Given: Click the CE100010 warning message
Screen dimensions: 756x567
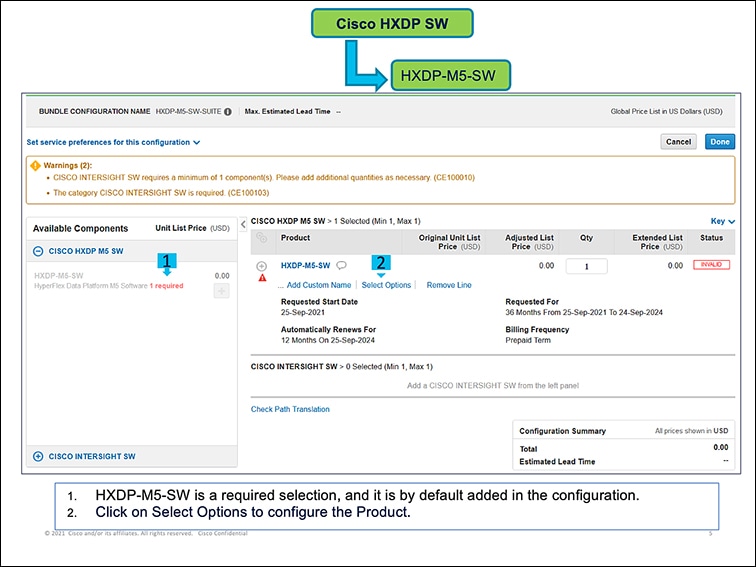Looking at the screenshot, I should (x=264, y=177).
